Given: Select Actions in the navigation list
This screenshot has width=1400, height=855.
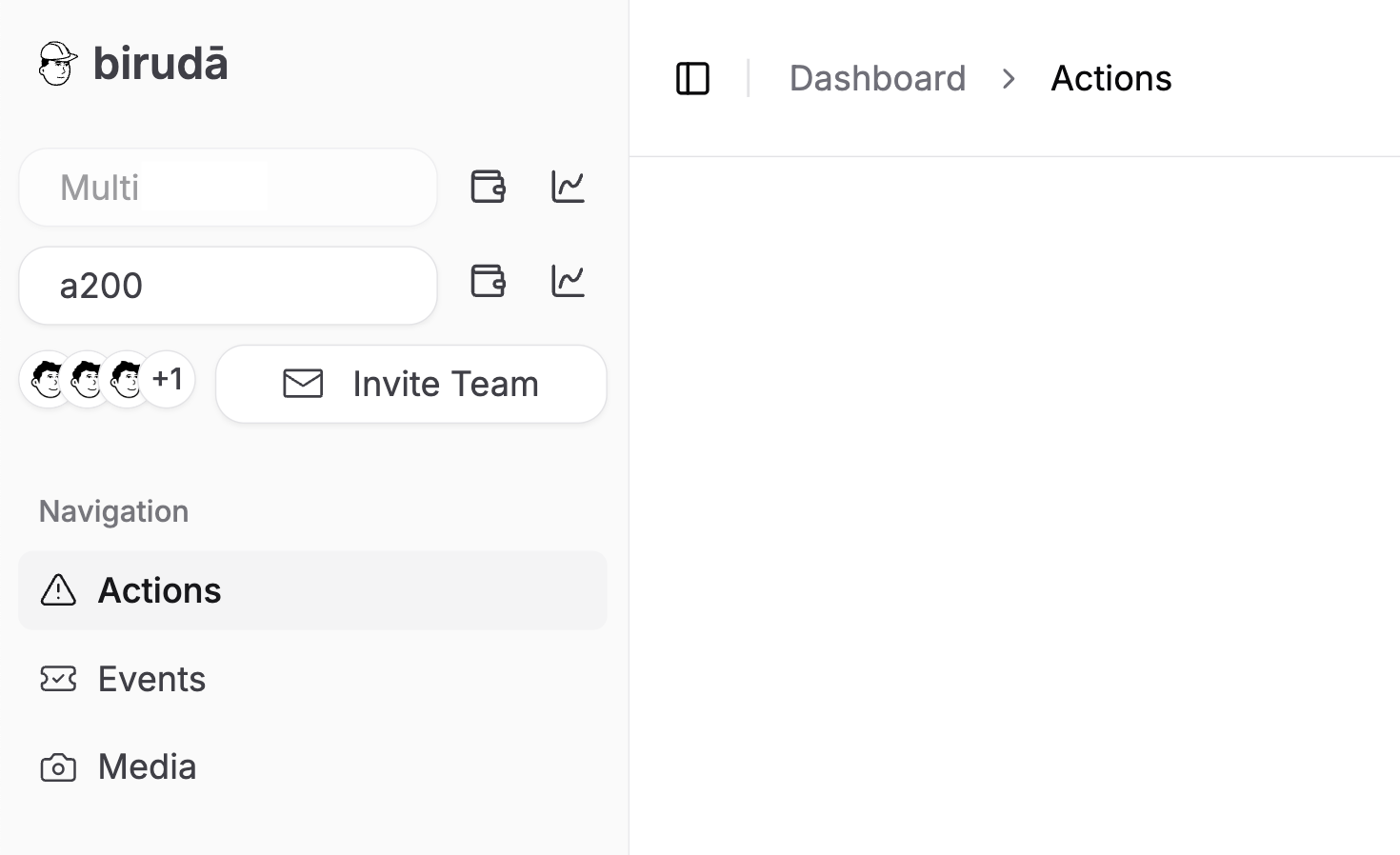Looking at the screenshot, I should click(x=159, y=590).
